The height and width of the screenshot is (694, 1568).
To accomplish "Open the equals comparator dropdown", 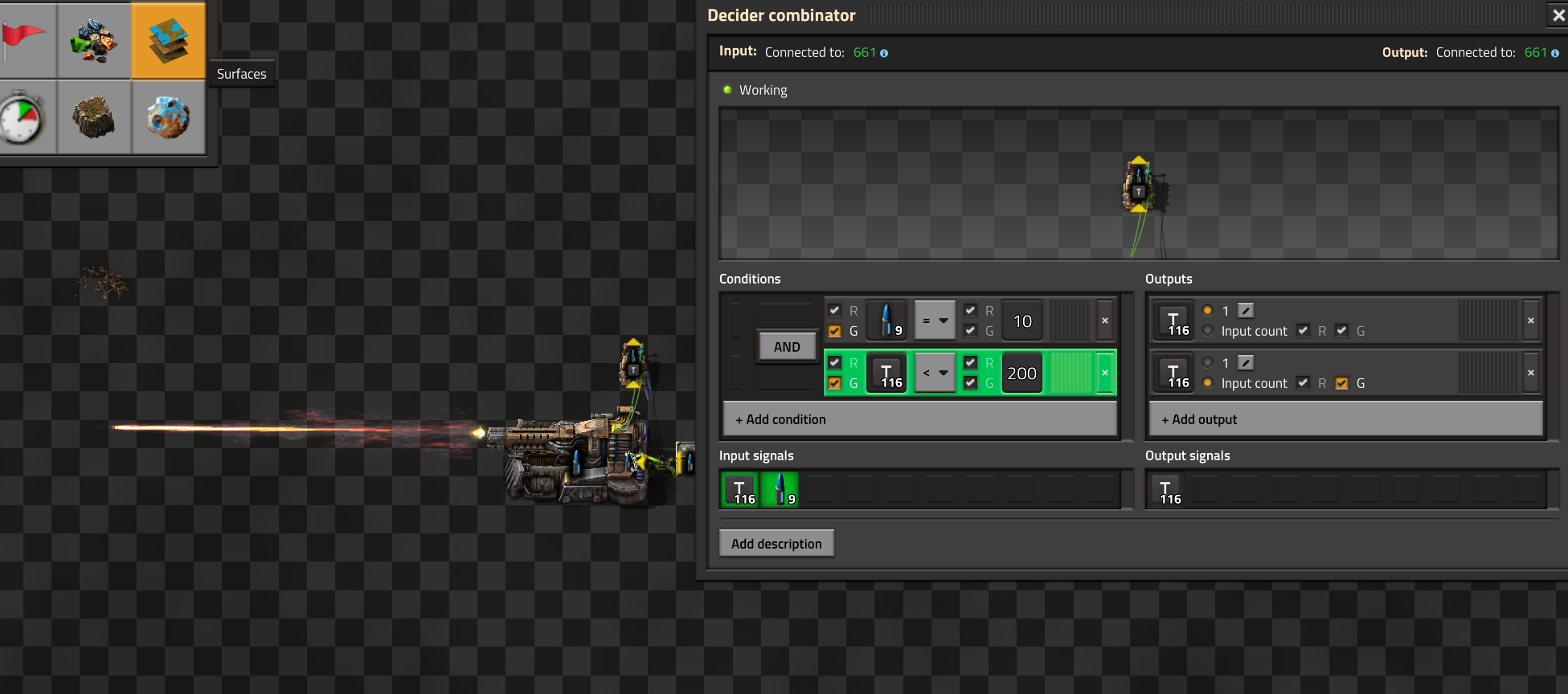I will 935,320.
